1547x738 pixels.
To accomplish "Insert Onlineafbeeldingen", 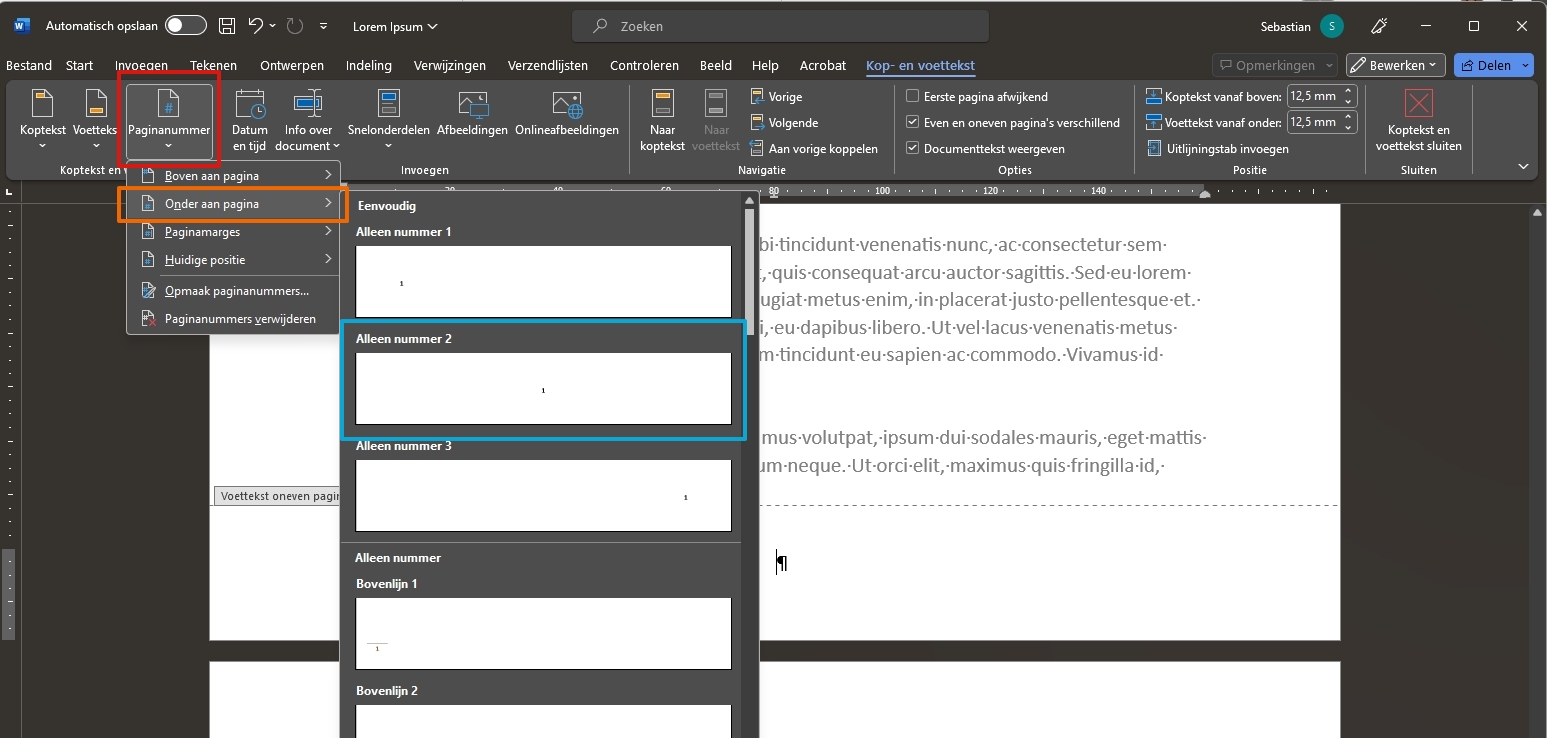I will click(x=567, y=114).
